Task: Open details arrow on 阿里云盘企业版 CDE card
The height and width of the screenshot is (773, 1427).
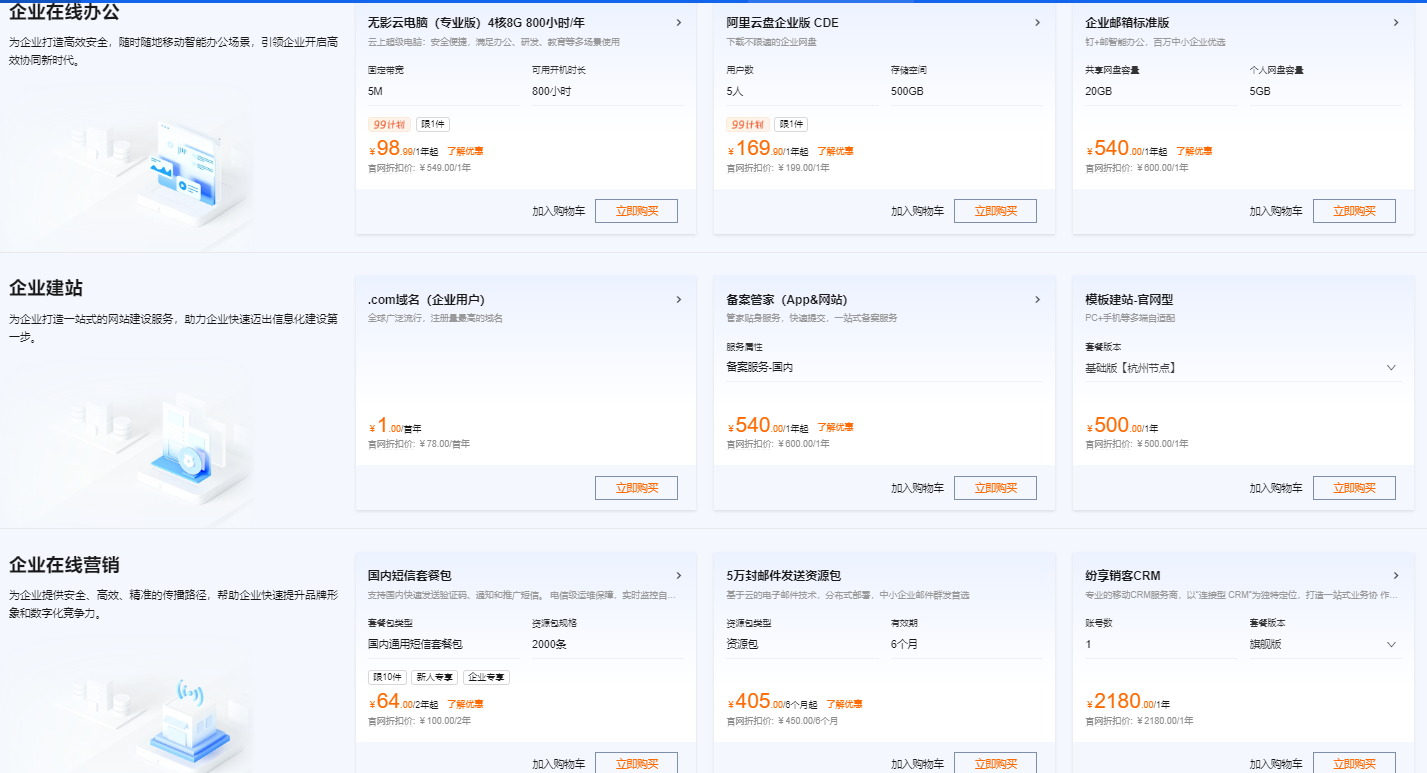Action: tap(1037, 23)
